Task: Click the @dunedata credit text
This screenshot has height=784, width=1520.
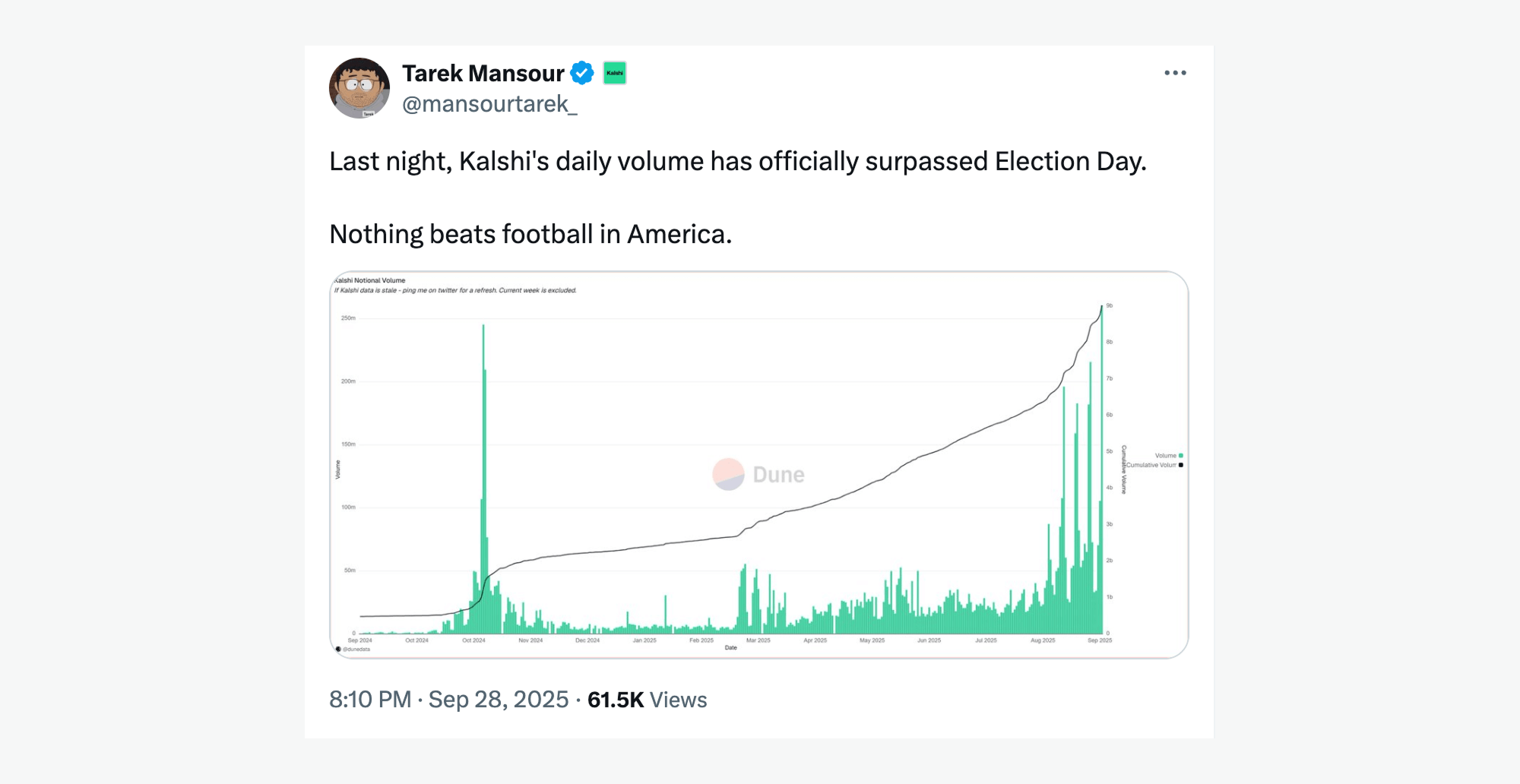Action: tap(357, 650)
